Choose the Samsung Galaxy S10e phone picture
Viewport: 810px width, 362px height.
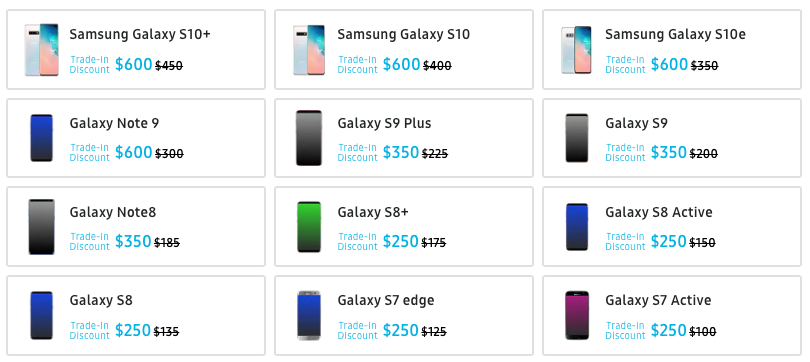click(576, 50)
